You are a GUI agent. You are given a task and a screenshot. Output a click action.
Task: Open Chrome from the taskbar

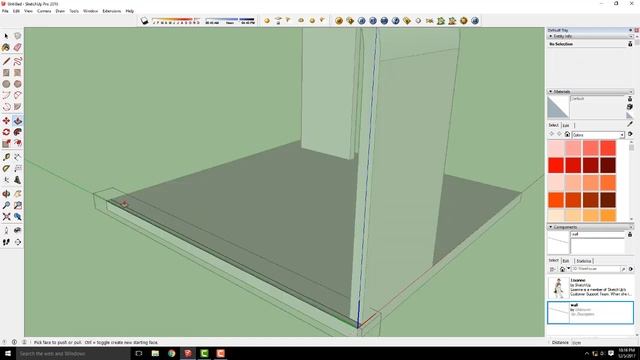coord(171,353)
